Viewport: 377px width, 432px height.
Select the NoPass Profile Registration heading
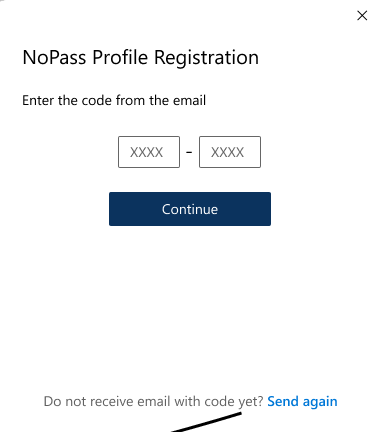coord(141,57)
